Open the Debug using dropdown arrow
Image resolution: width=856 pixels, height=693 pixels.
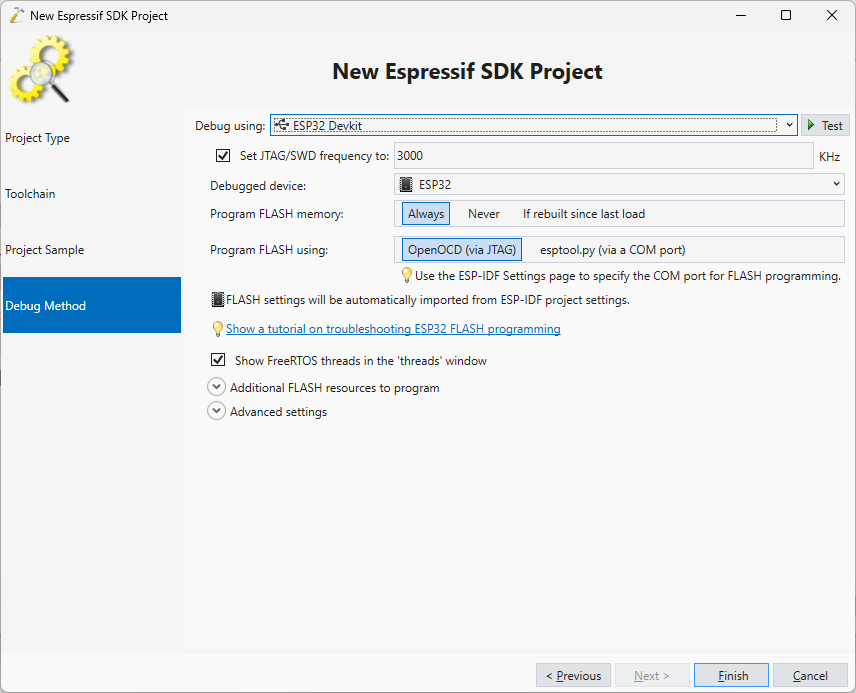788,125
